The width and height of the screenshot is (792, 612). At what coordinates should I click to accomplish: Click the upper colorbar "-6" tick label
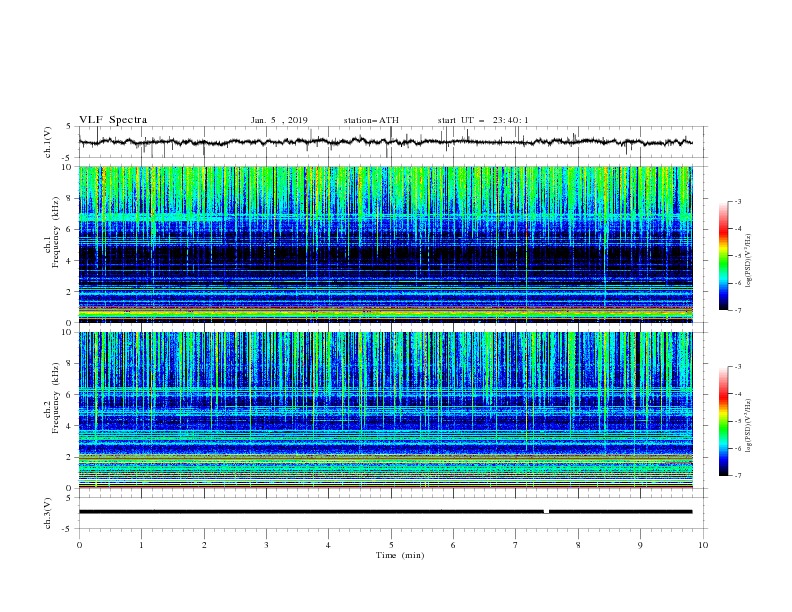738,283
